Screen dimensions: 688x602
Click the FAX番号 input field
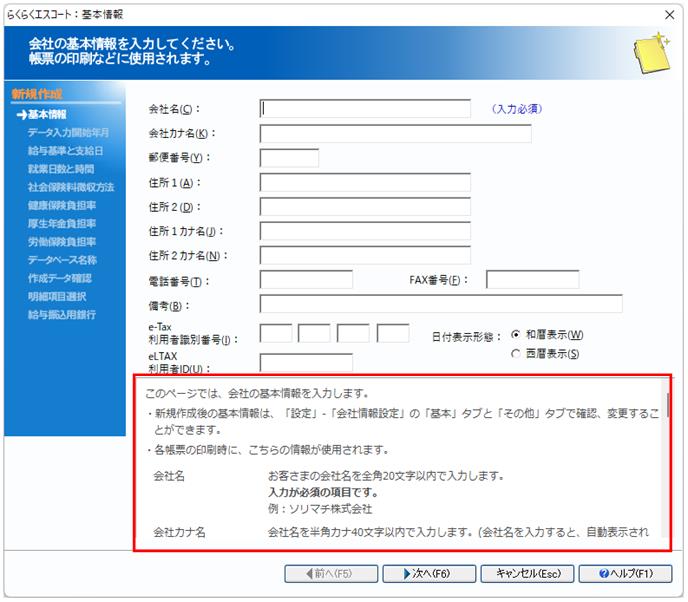(x=533, y=280)
